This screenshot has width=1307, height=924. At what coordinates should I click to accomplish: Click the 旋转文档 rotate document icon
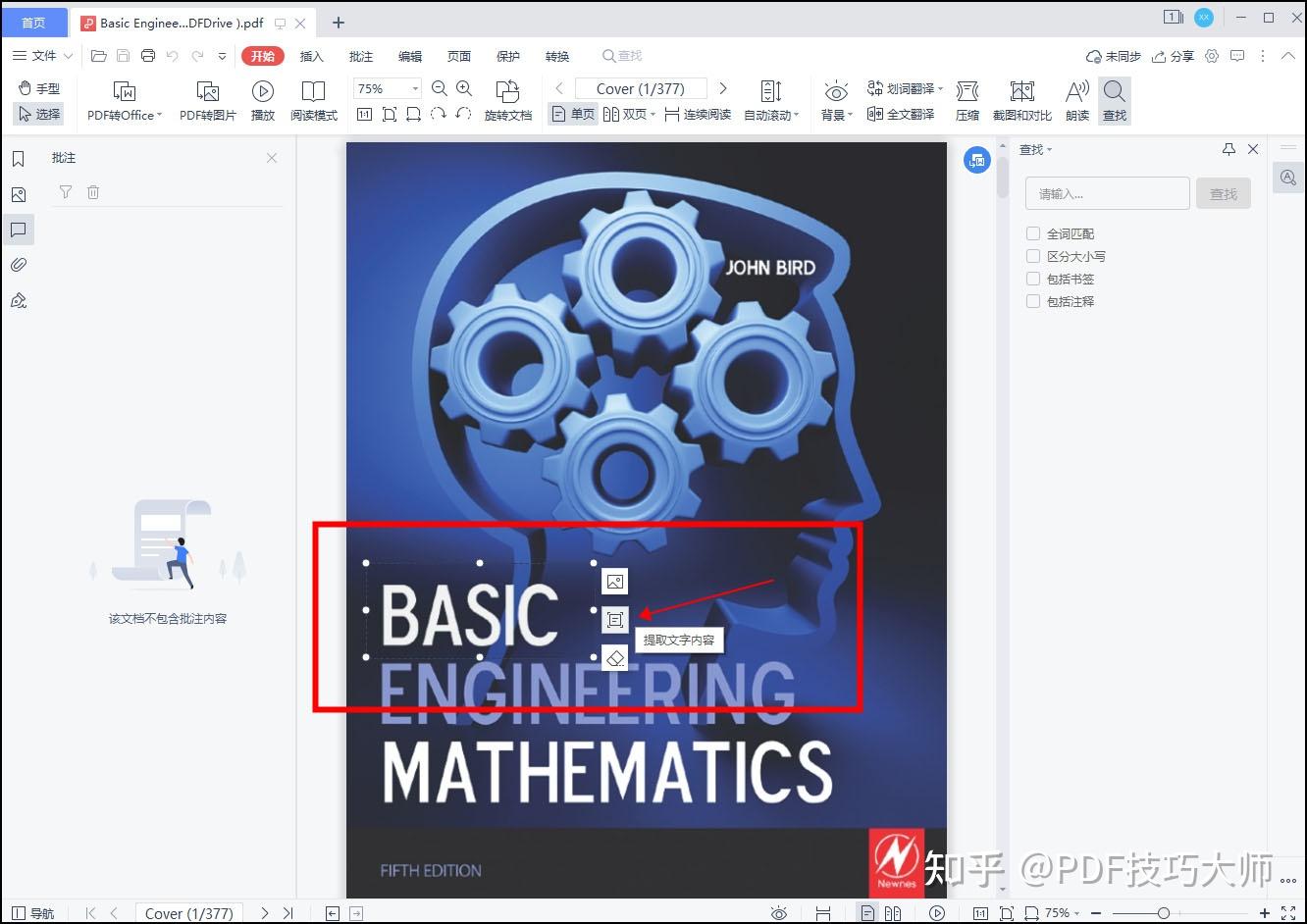coord(507,92)
